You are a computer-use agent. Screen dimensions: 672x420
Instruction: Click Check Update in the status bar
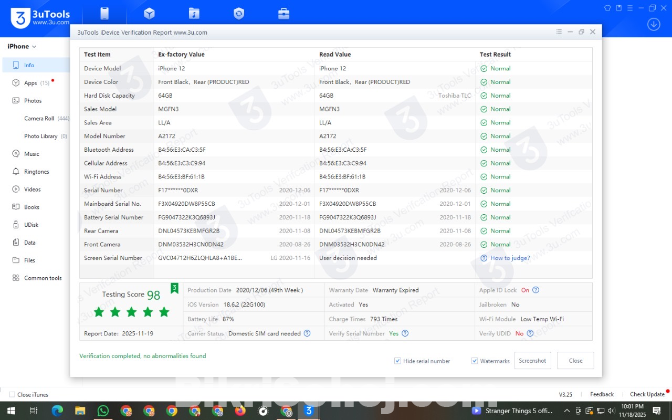tap(646, 394)
